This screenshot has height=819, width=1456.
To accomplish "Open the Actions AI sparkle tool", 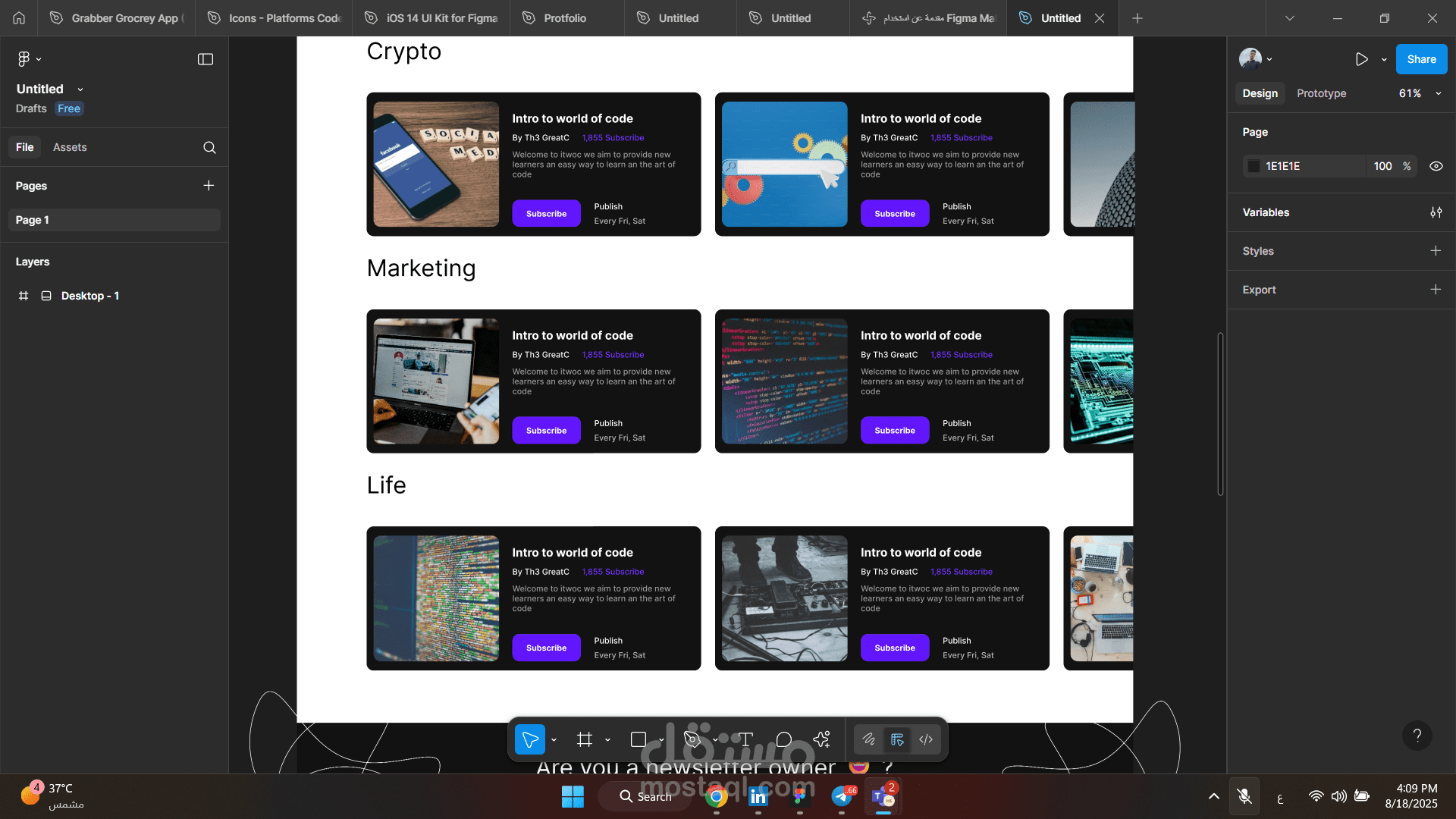I will (822, 739).
